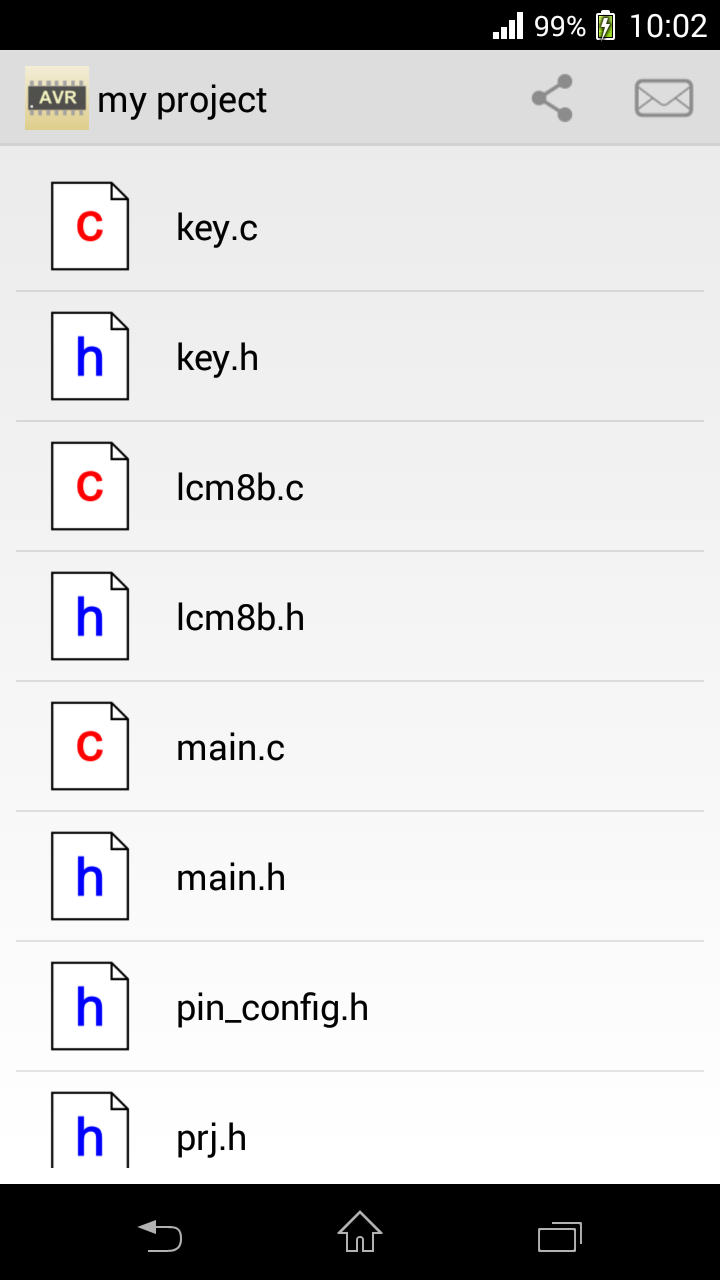Tap the share icon in the action bar
Screen dimensions: 720x1280
pos(552,98)
